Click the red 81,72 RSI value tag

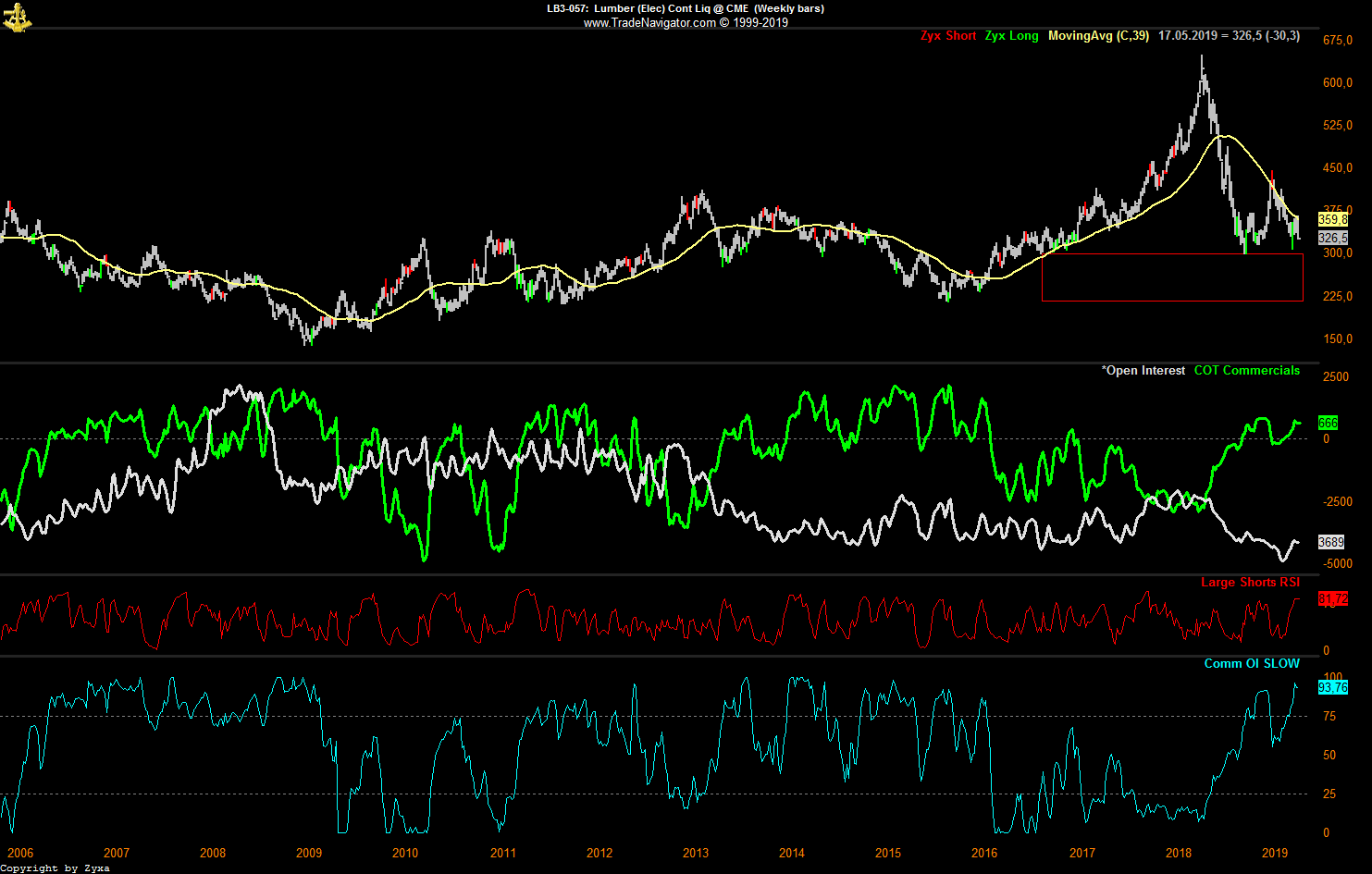click(x=1332, y=599)
